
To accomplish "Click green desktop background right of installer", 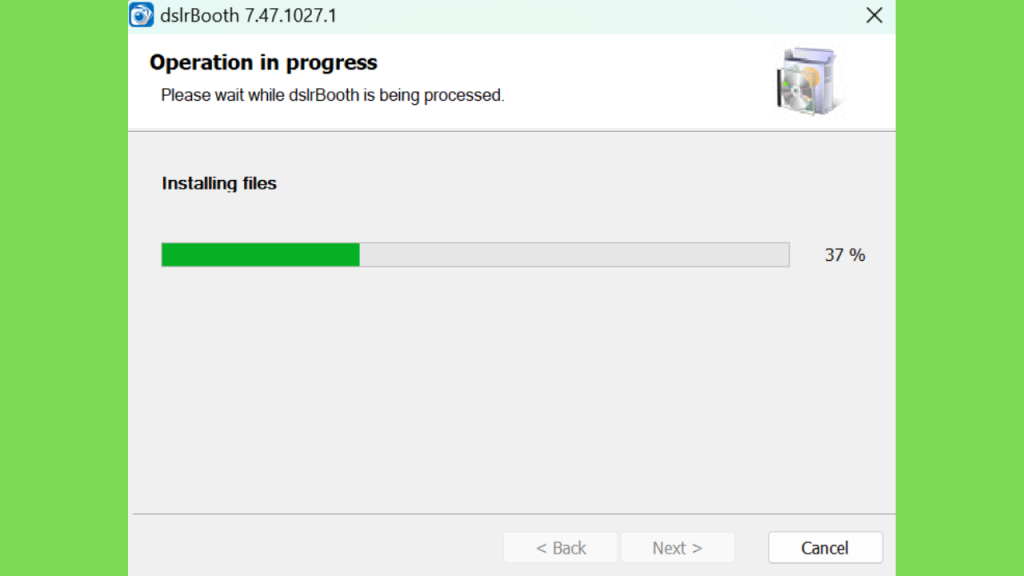I will pos(959,288).
